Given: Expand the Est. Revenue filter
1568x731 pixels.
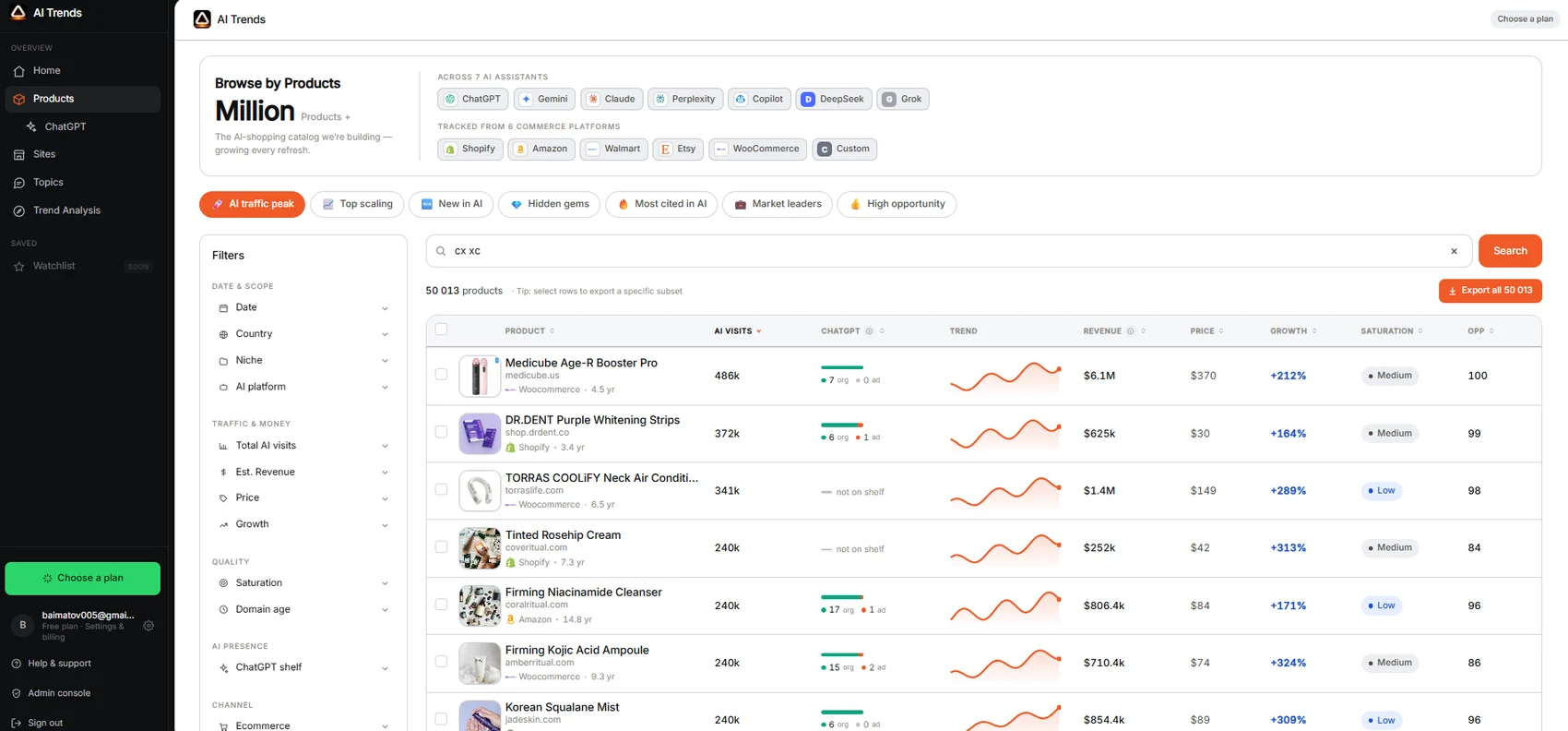Looking at the screenshot, I should click(303, 473).
